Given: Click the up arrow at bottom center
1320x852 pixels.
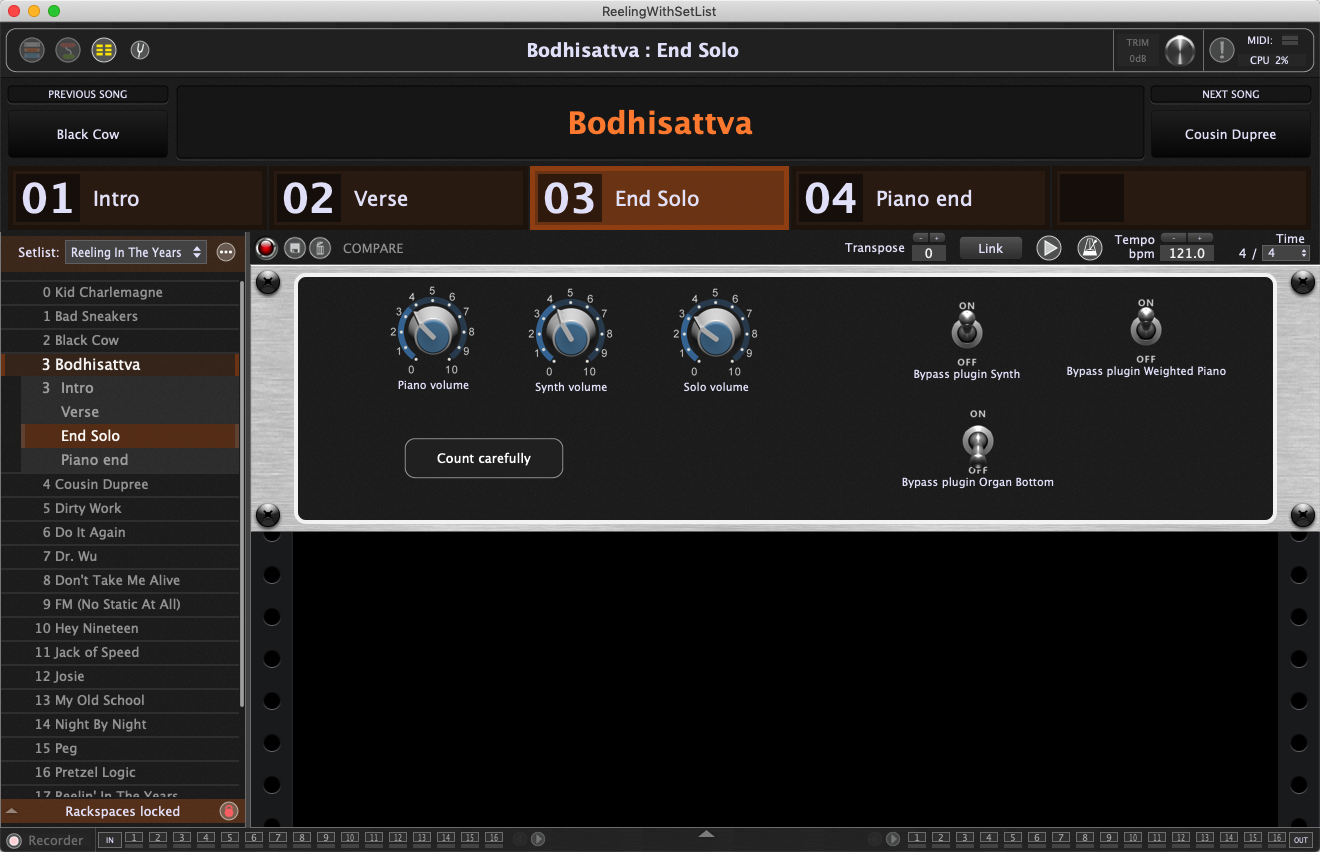Looking at the screenshot, I should [x=707, y=833].
